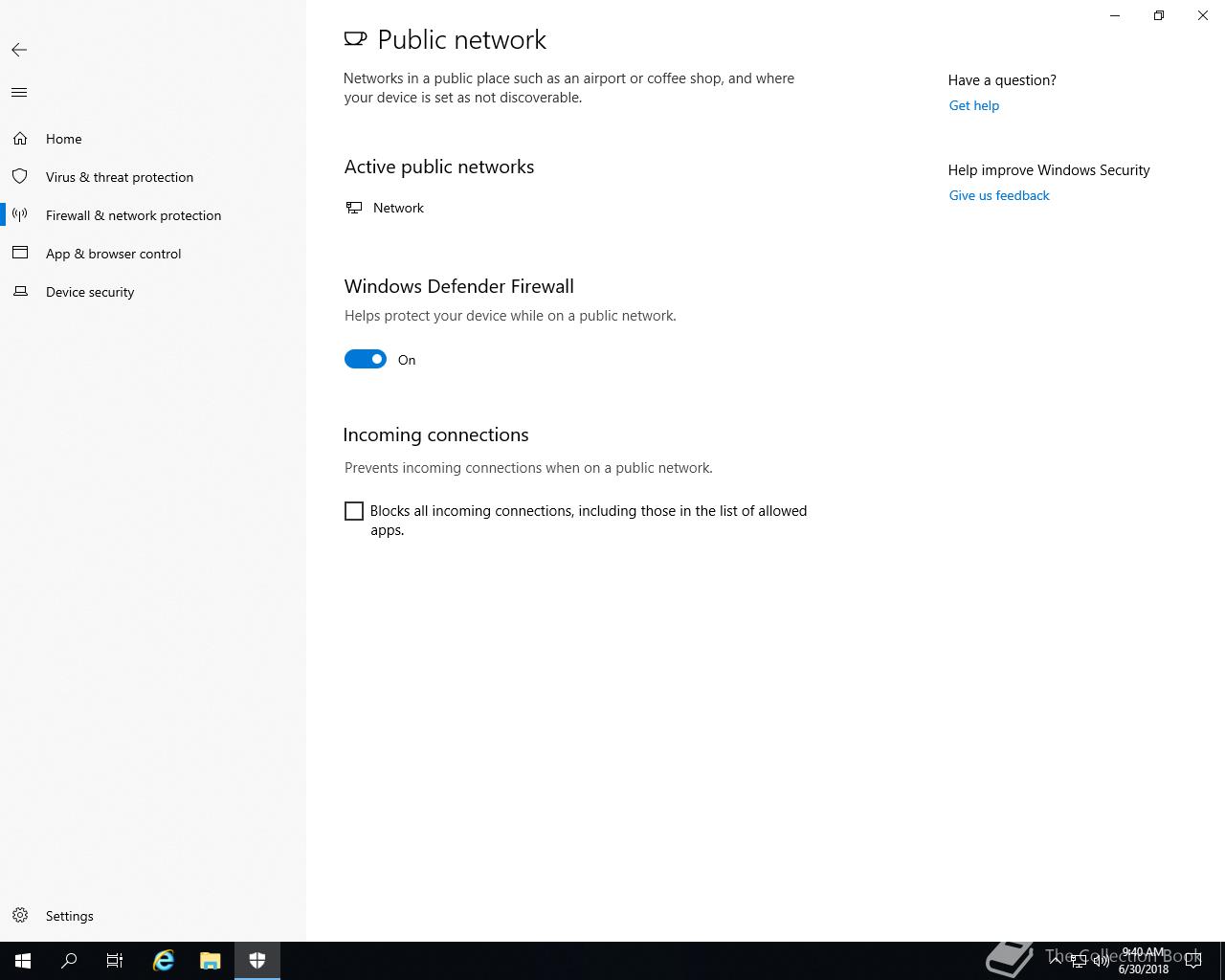
Task: Turn off Windows Defender Firewall toggle
Action: click(x=366, y=359)
